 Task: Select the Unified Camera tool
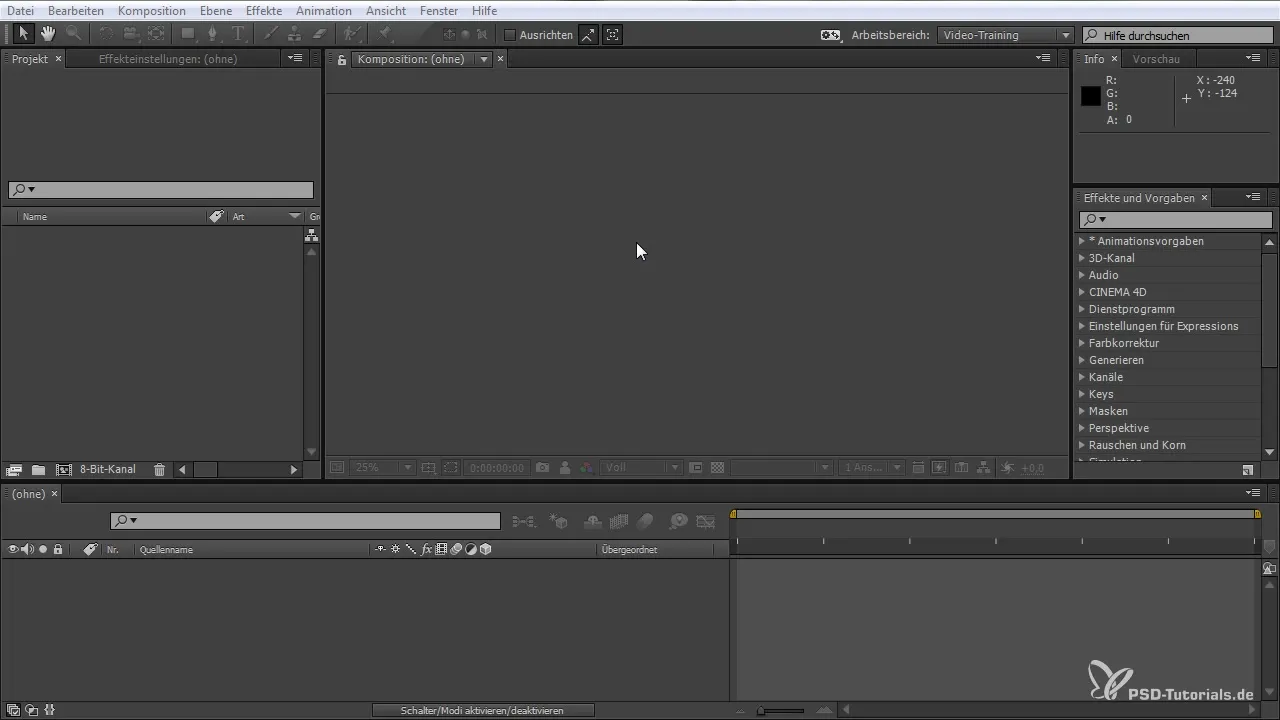(x=131, y=34)
